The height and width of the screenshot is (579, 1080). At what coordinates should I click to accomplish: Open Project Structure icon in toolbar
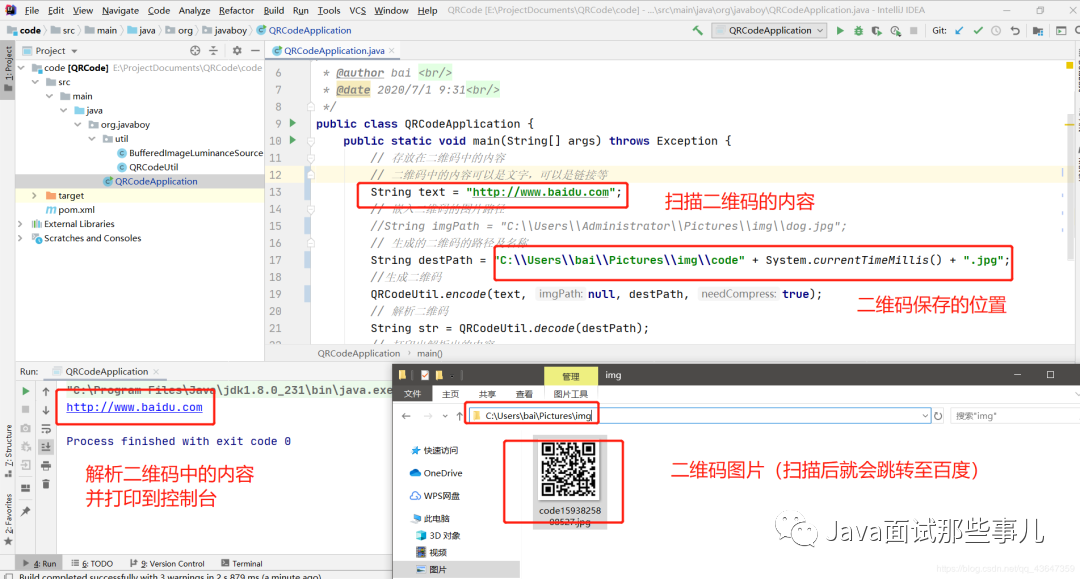pyautogui.click(x=1038, y=30)
